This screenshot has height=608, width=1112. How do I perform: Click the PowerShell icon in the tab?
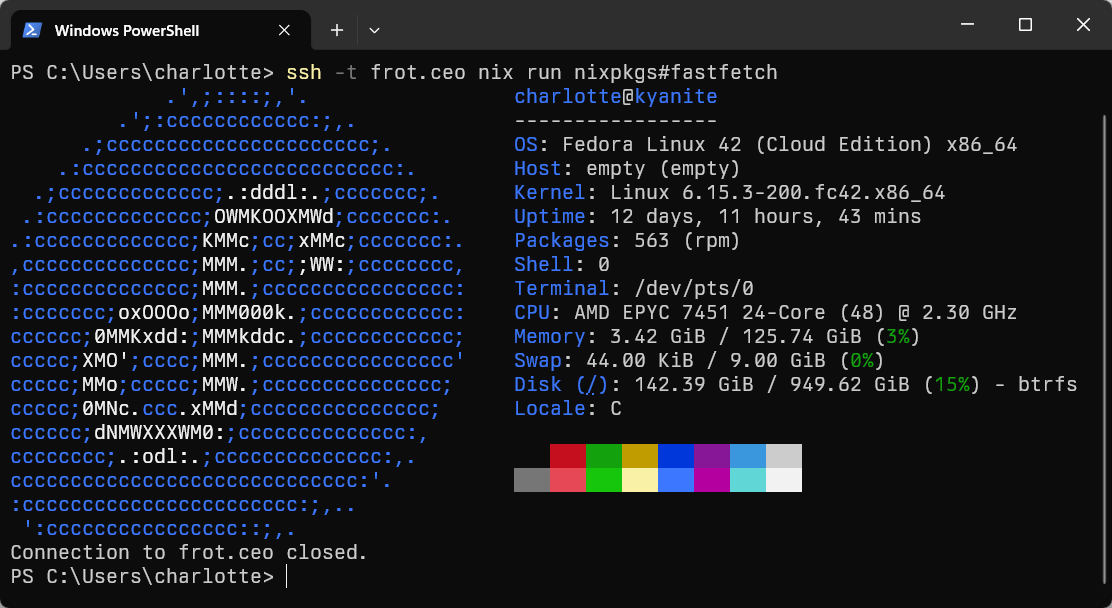coord(32,30)
